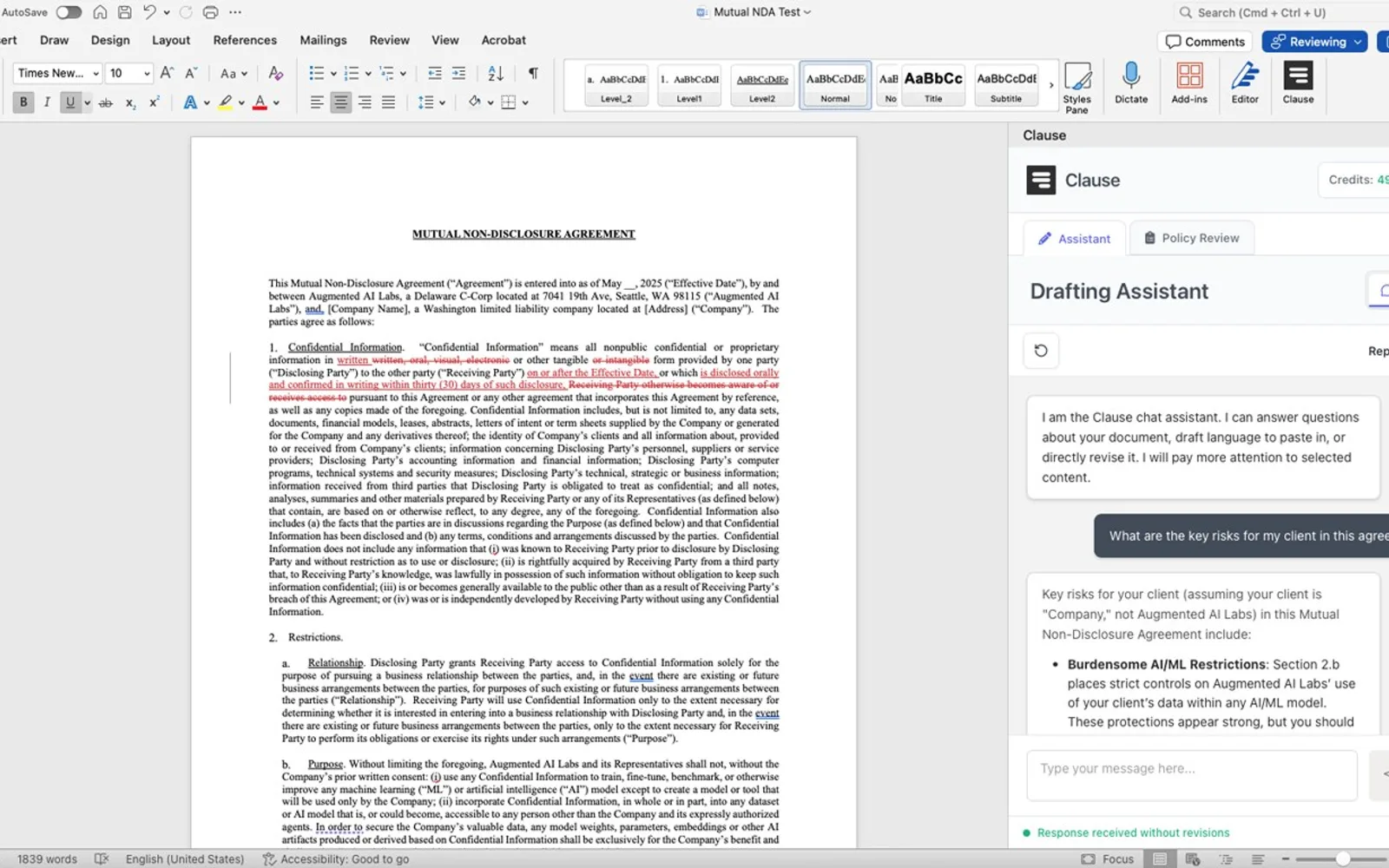Toggle Bold formatting

coord(23,102)
